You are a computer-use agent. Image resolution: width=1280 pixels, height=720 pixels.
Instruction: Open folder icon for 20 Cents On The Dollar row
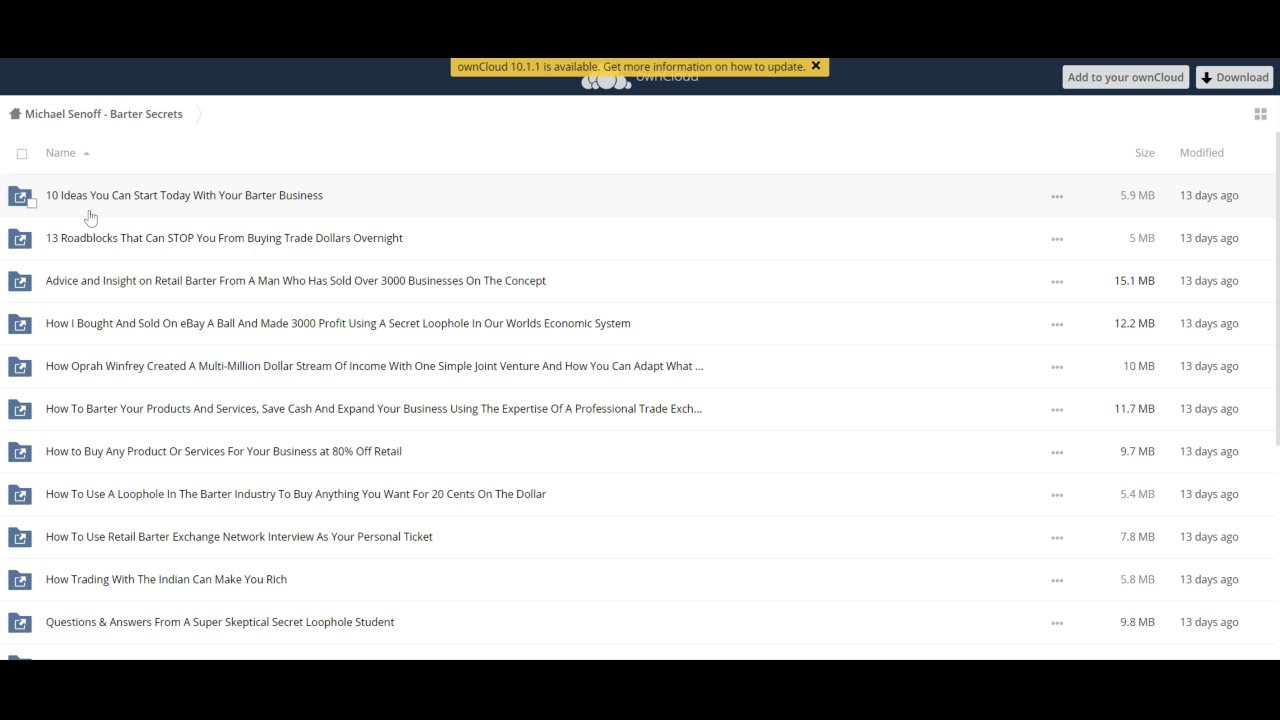pos(20,495)
